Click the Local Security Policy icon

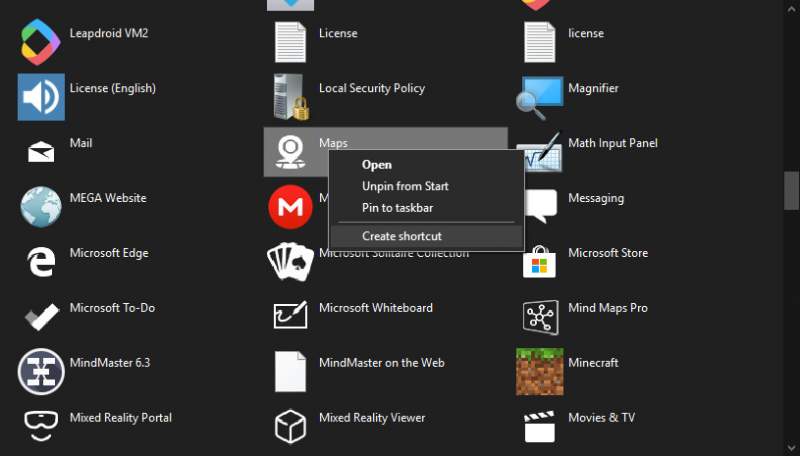pos(291,97)
